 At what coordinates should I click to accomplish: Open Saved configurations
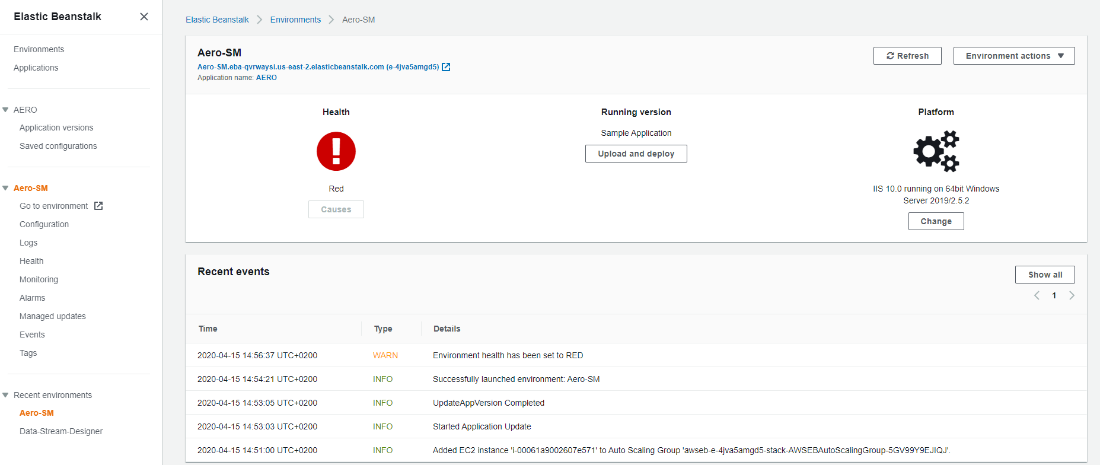[58, 146]
